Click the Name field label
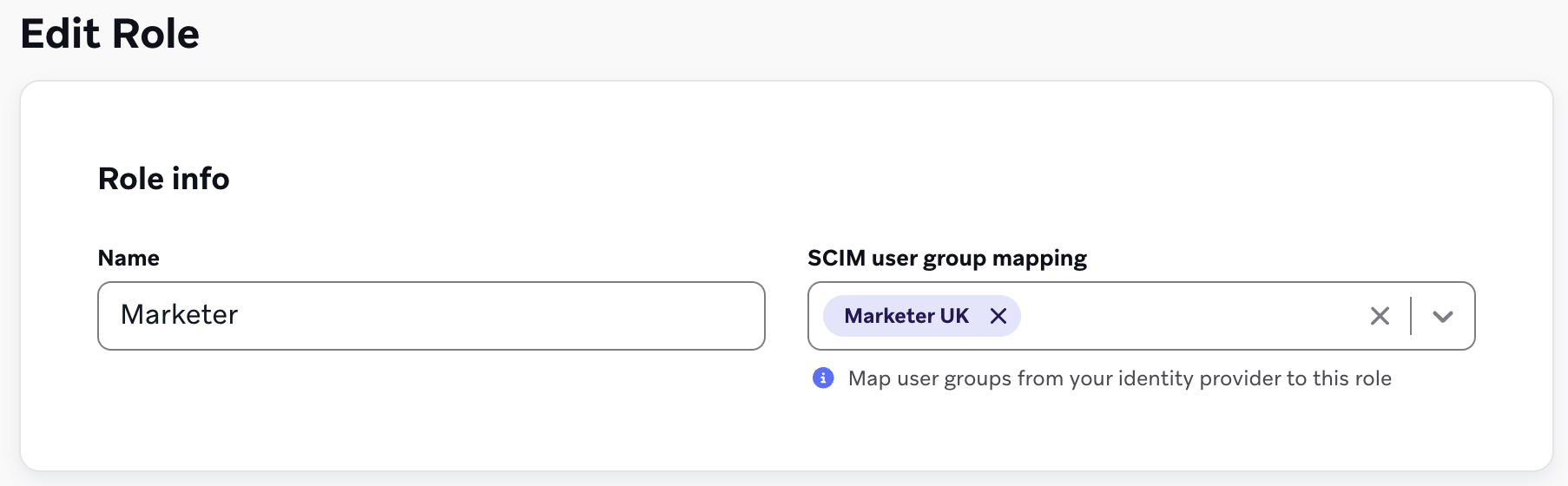 pos(128,258)
